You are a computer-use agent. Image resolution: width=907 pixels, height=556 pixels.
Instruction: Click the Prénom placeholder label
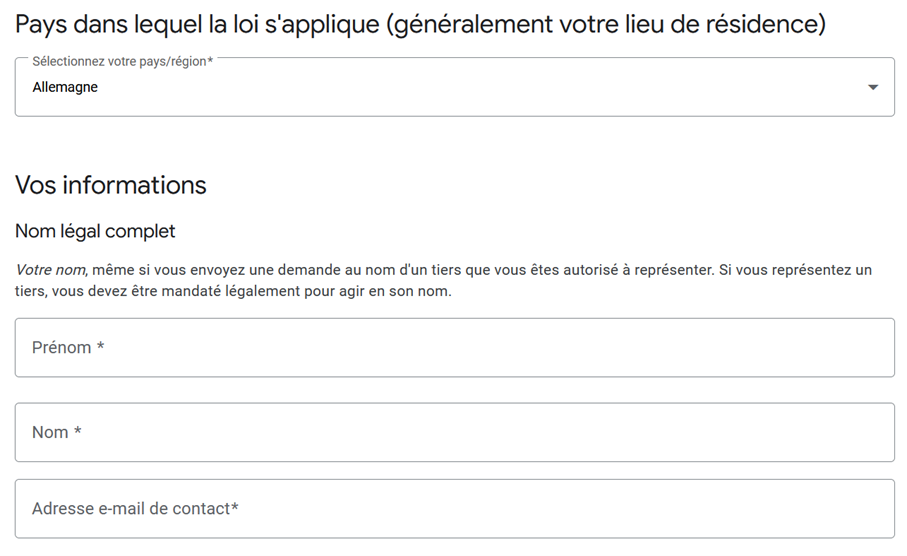[61, 347]
